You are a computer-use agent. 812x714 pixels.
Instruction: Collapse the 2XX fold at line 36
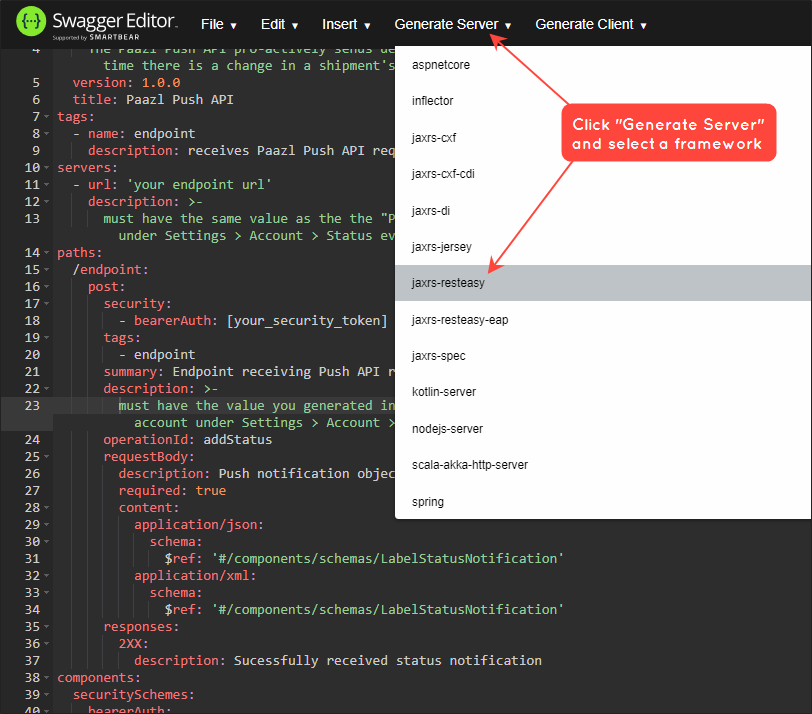tap(47, 644)
